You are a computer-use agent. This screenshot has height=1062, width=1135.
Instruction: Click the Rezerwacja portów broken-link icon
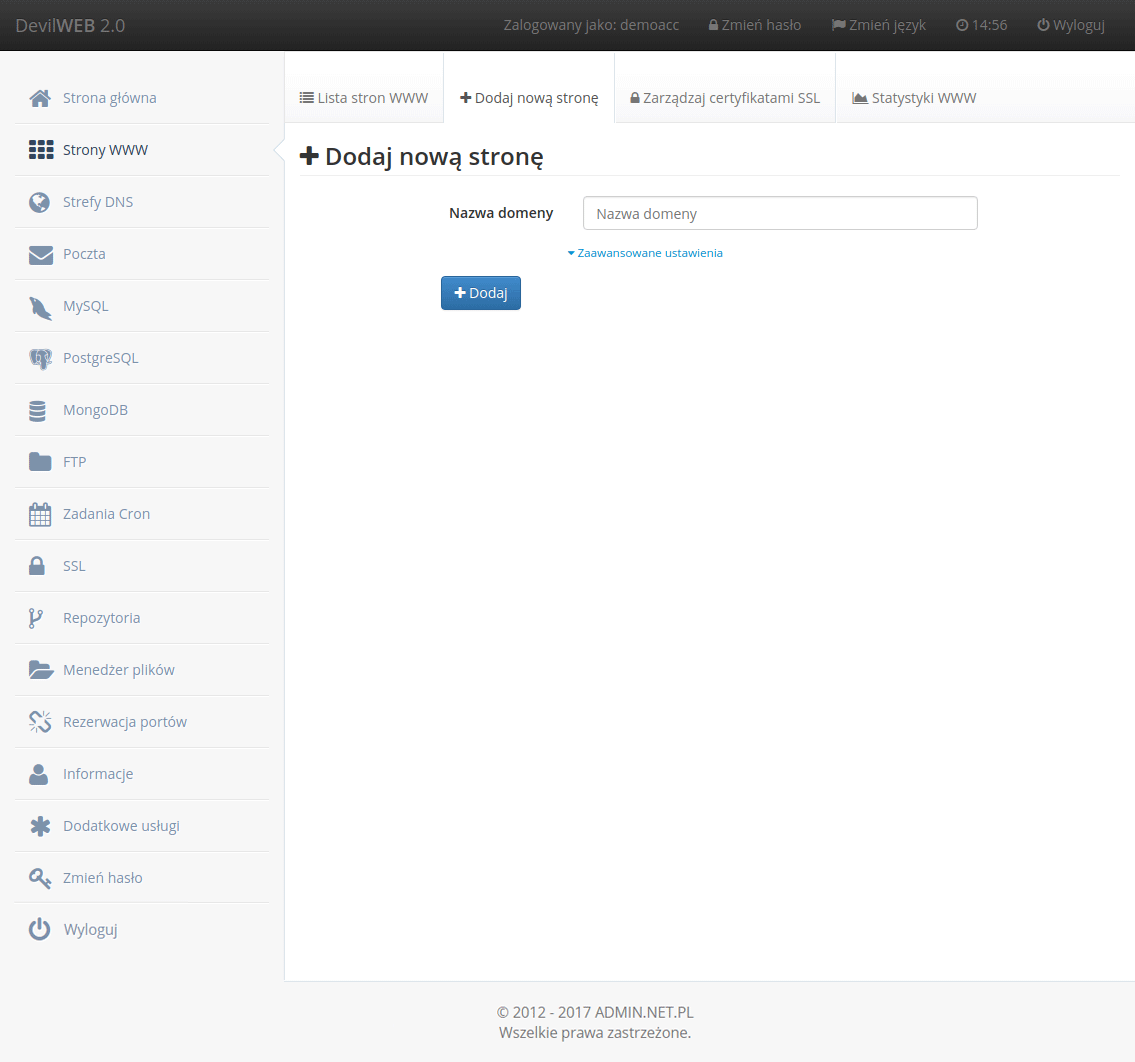40,722
